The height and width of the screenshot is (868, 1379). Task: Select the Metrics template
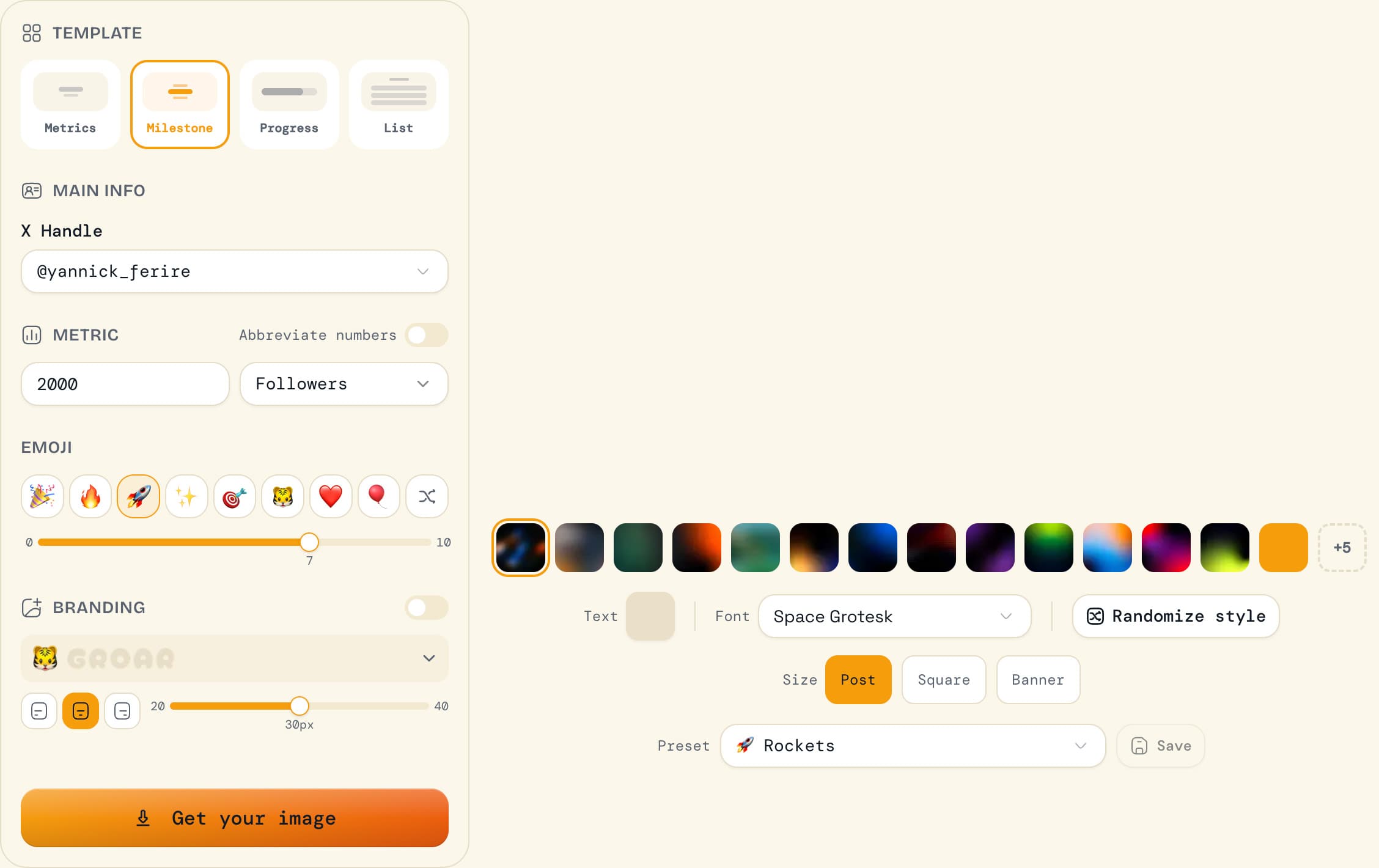tap(70, 104)
